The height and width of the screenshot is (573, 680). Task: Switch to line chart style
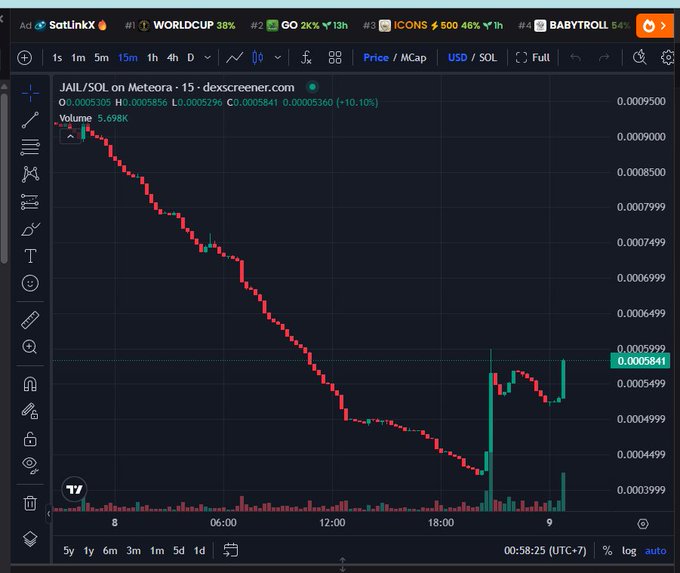pos(235,58)
